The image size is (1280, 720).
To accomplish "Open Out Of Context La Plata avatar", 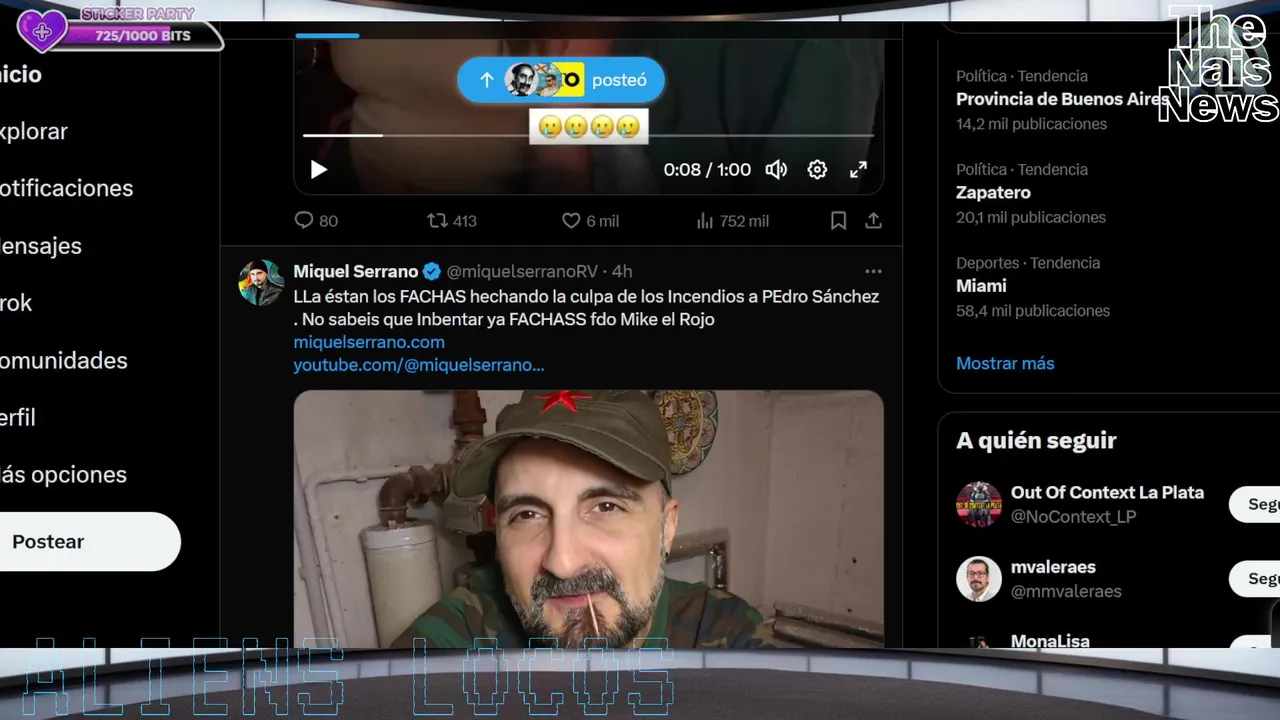I will click(x=978, y=504).
